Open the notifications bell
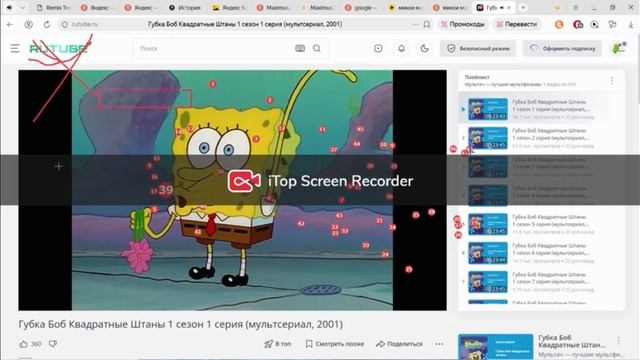Viewport: 640px width, 360px height. [x=402, y=49]
